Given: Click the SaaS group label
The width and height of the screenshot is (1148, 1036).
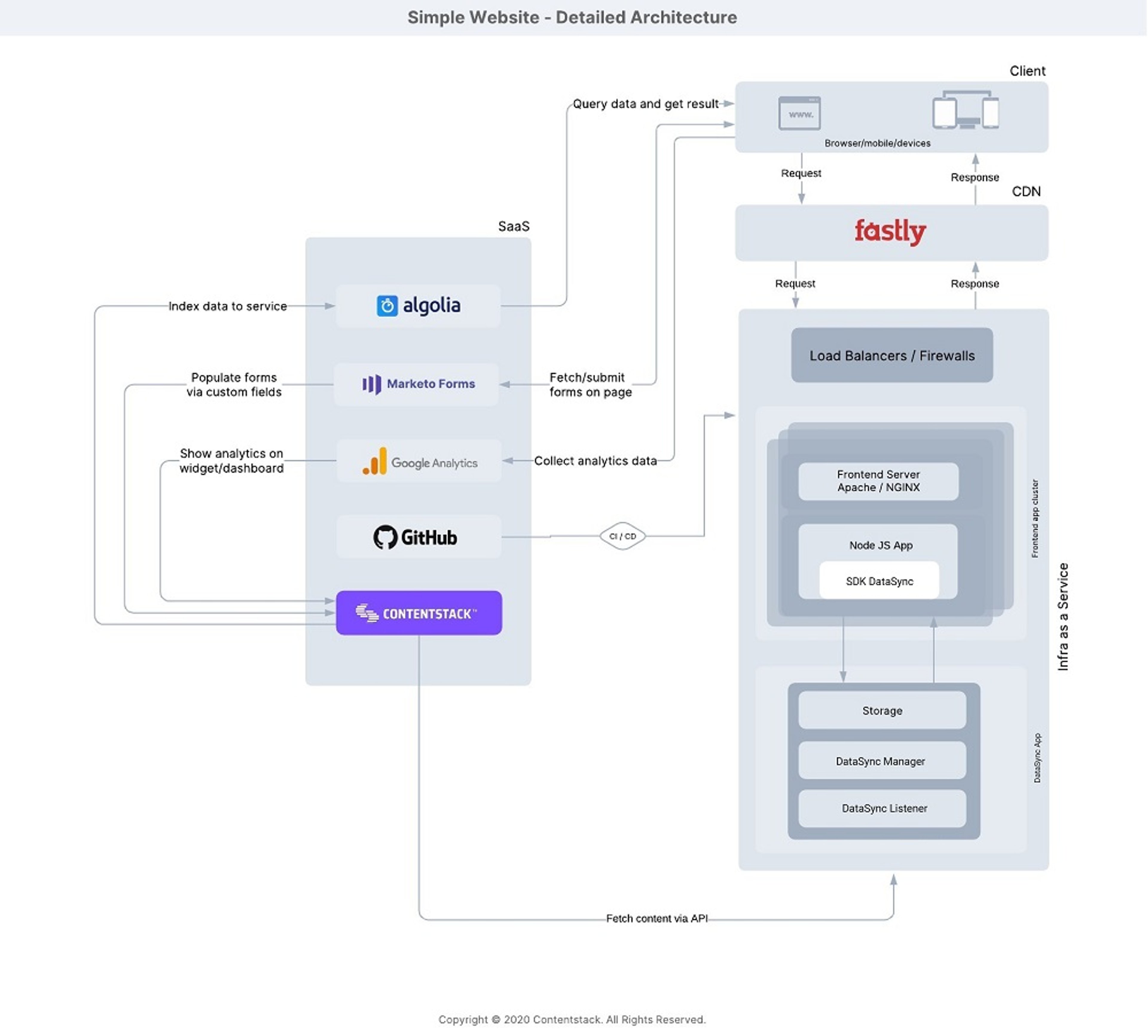Looking at the screenshot, I should pos(514,227).
